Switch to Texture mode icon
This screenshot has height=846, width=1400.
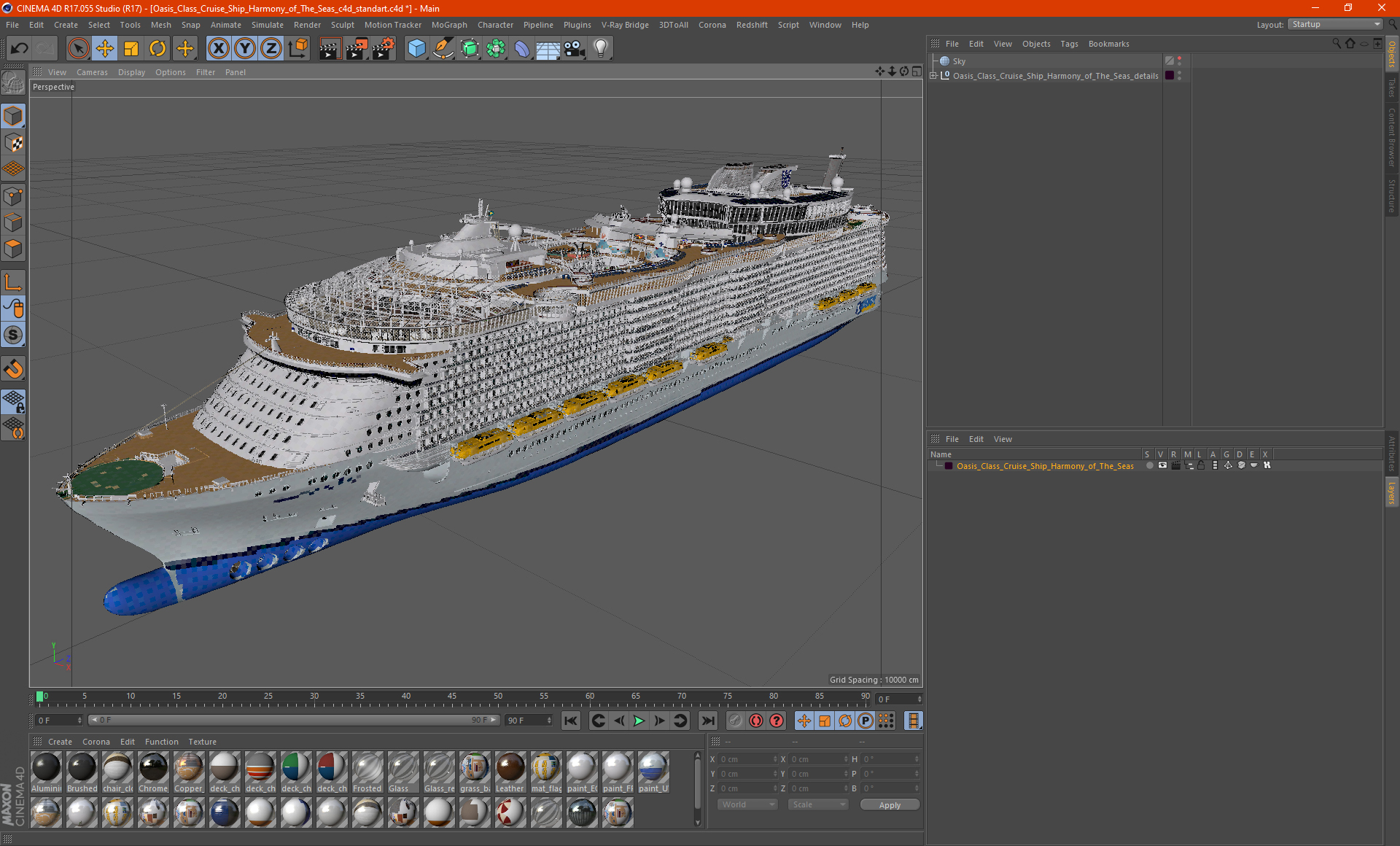click(x=13, y=143)
